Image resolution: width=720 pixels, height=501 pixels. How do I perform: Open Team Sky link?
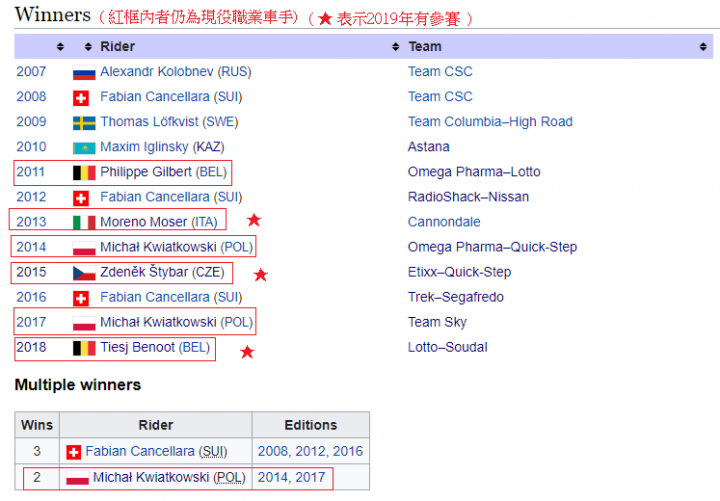[437, 322]
